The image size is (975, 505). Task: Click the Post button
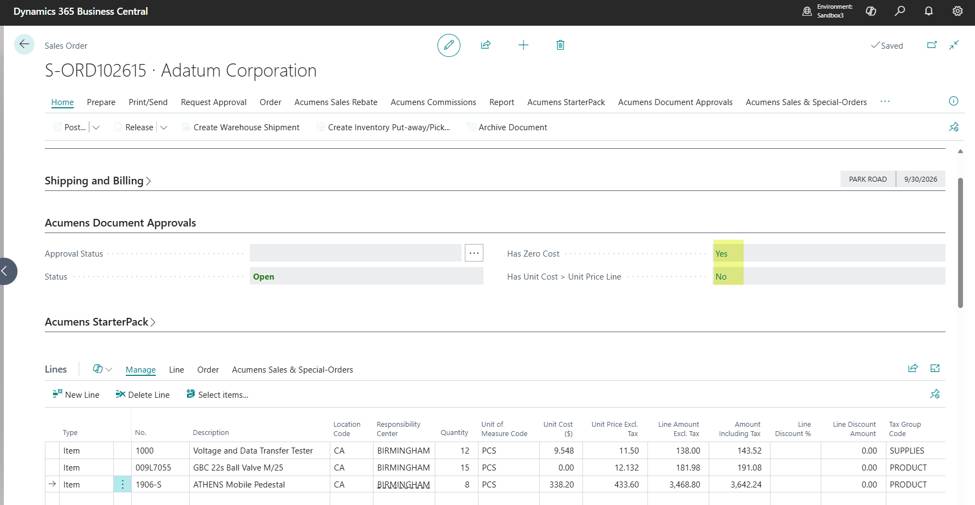click(69, 127)
